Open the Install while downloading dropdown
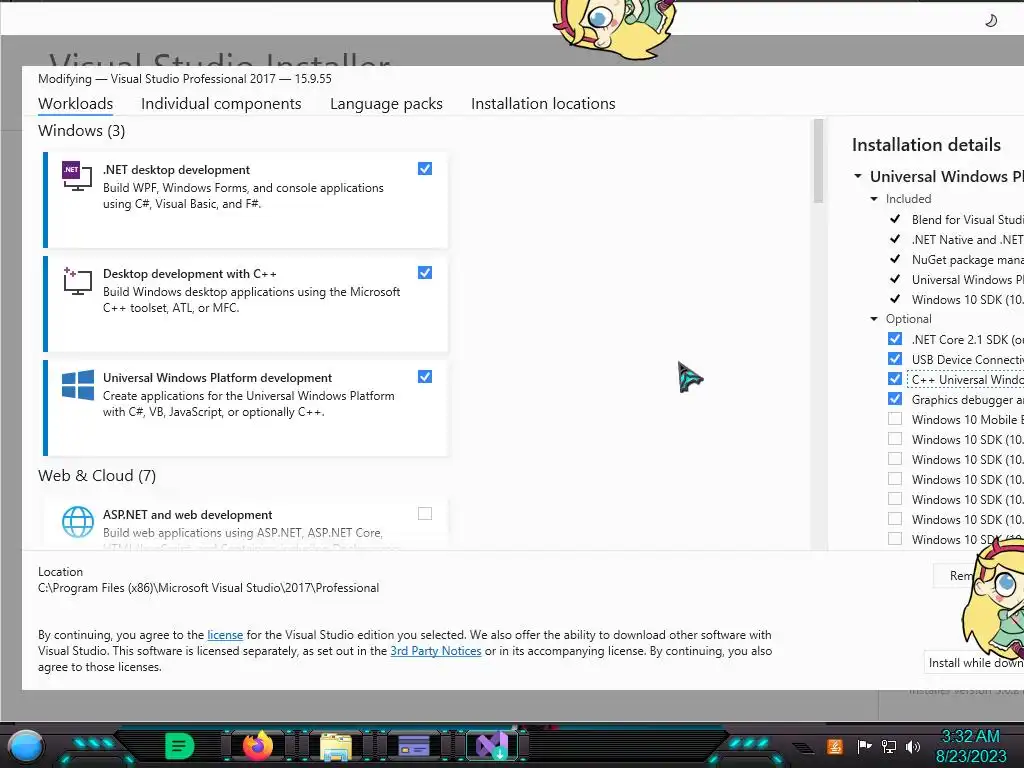 (x=974, y=663)
